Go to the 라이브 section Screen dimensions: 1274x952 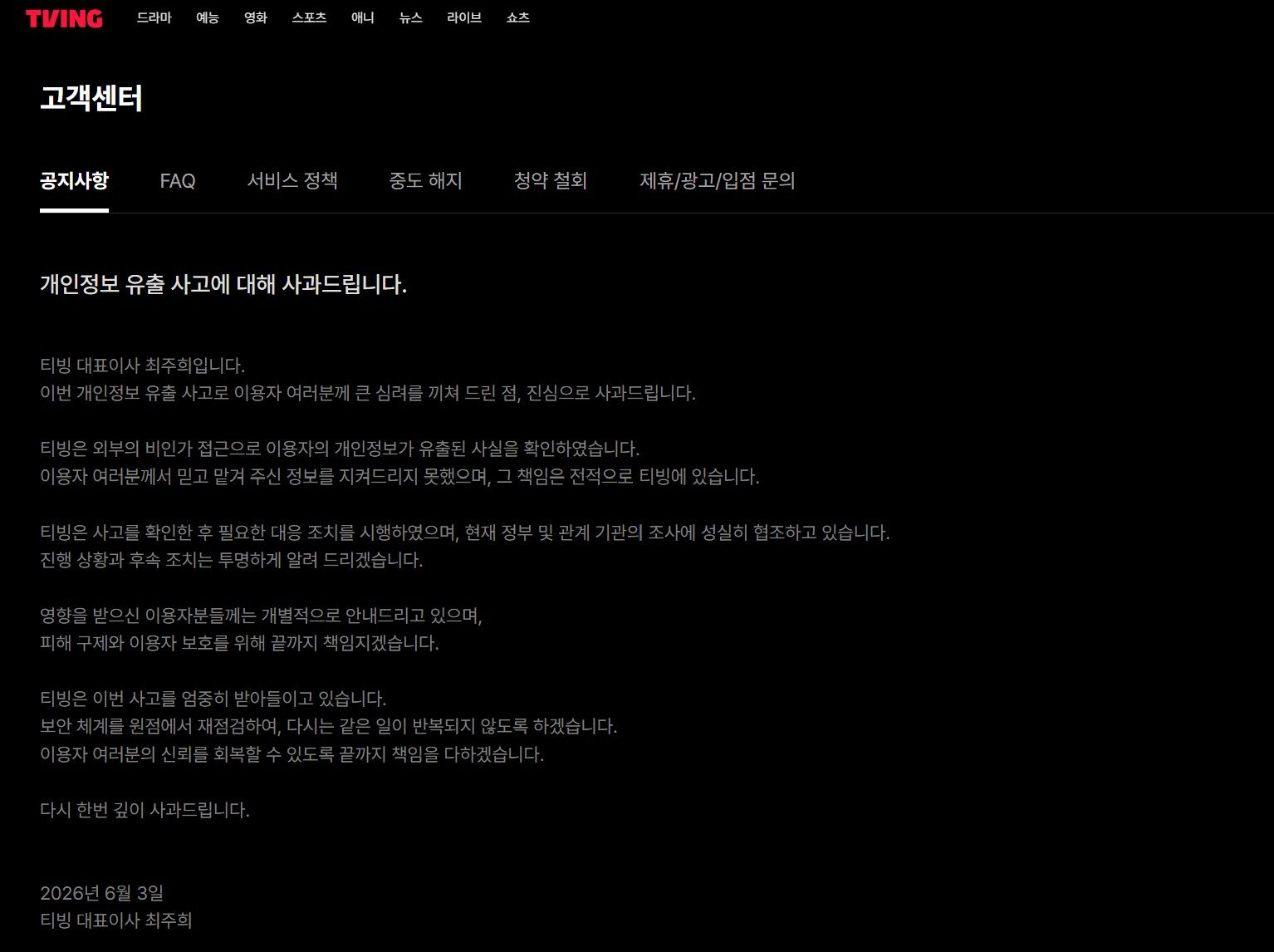[464, 17]
